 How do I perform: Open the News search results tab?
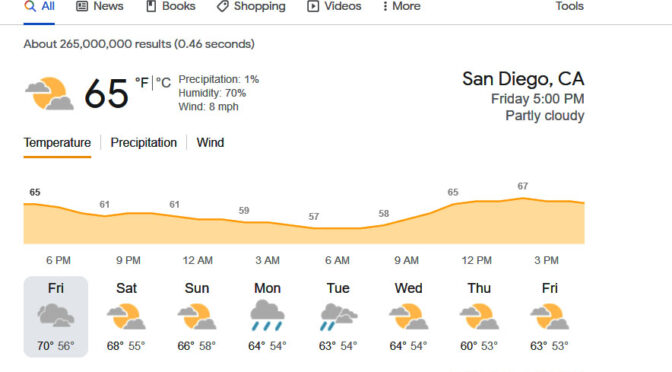point(99,6)
